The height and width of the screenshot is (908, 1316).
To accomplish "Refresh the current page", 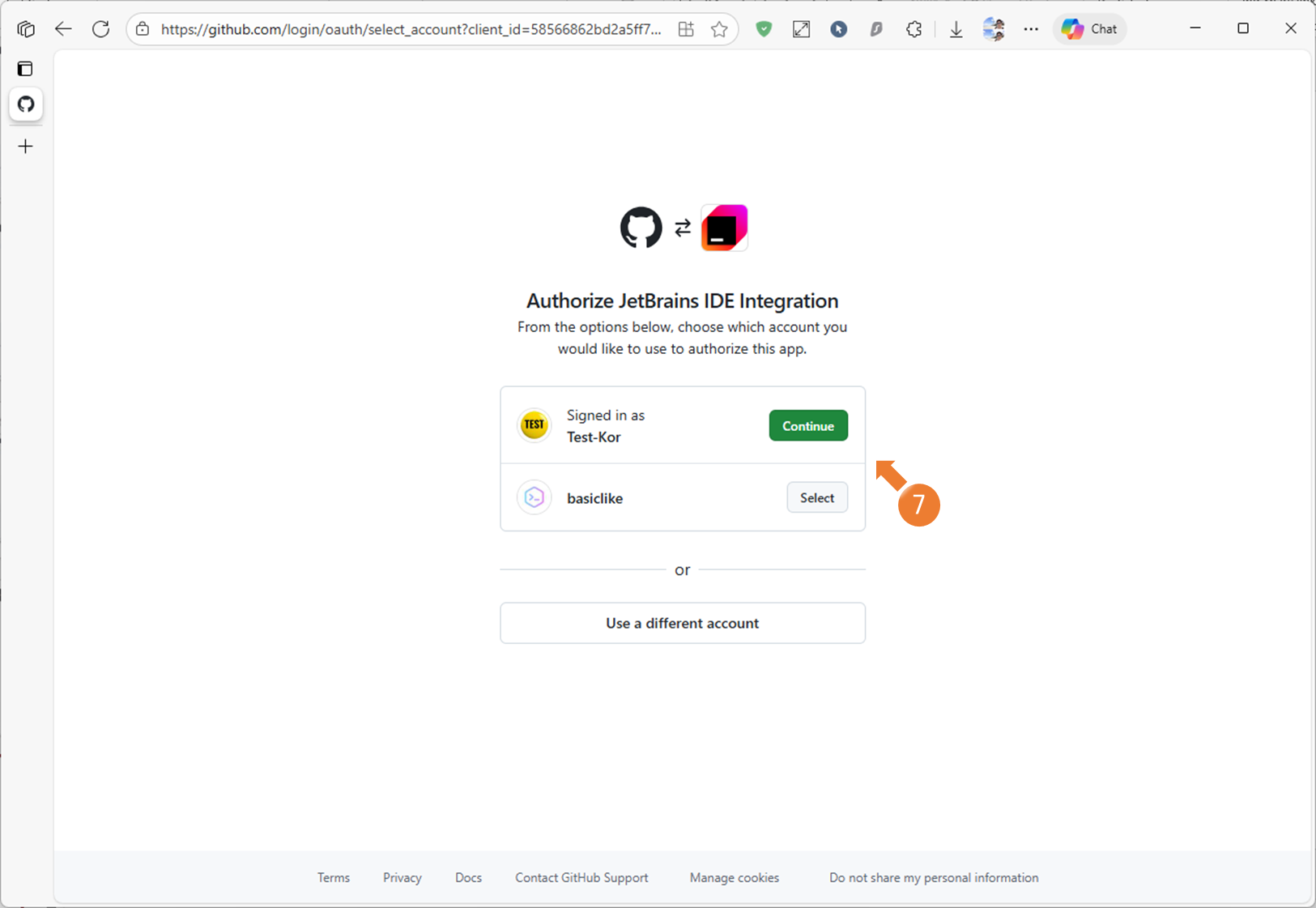I will tap(100, 29).
